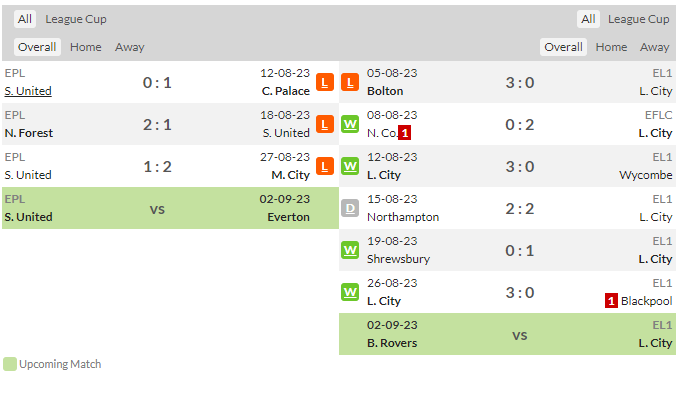The height and width of the screenshot is (398, 679).
Task: Select the left panel All filter
Action: click(x=25, y=19)
